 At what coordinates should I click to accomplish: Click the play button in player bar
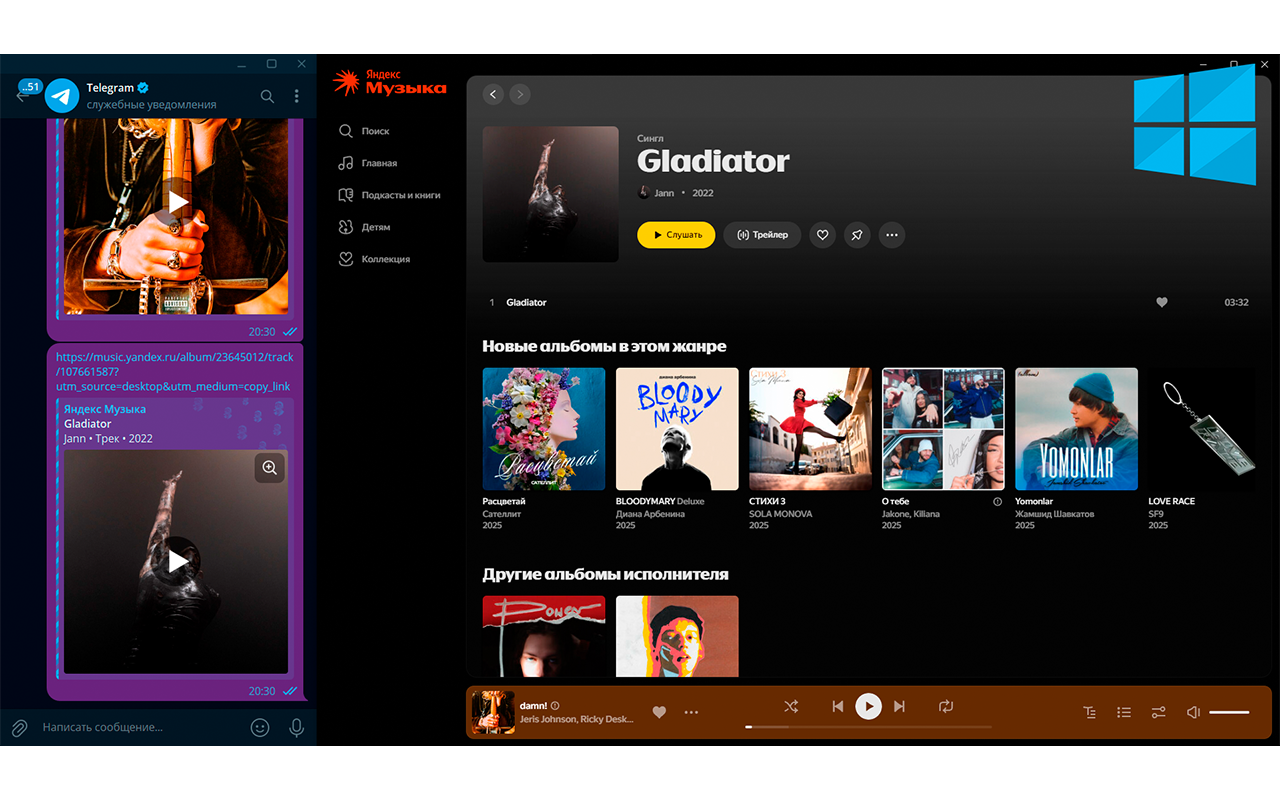tap(868, 706)
